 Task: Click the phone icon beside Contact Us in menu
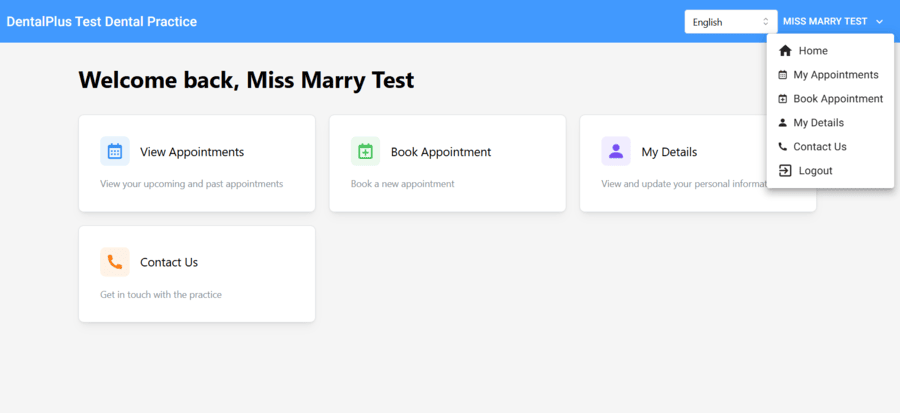783,147
